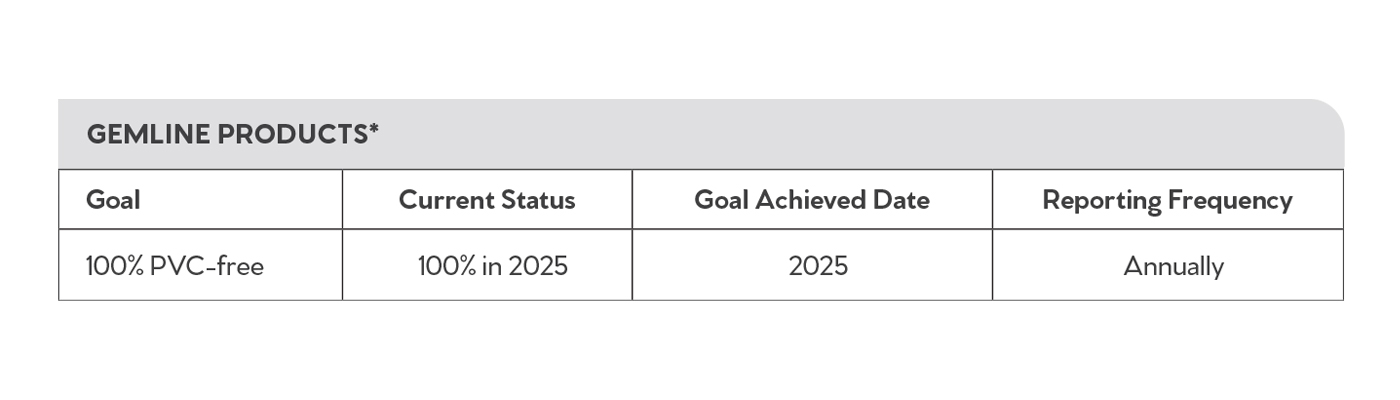Select the Current Status column header
The height and width of the screenshot is (400, 1400).
(x=487, y=200)
